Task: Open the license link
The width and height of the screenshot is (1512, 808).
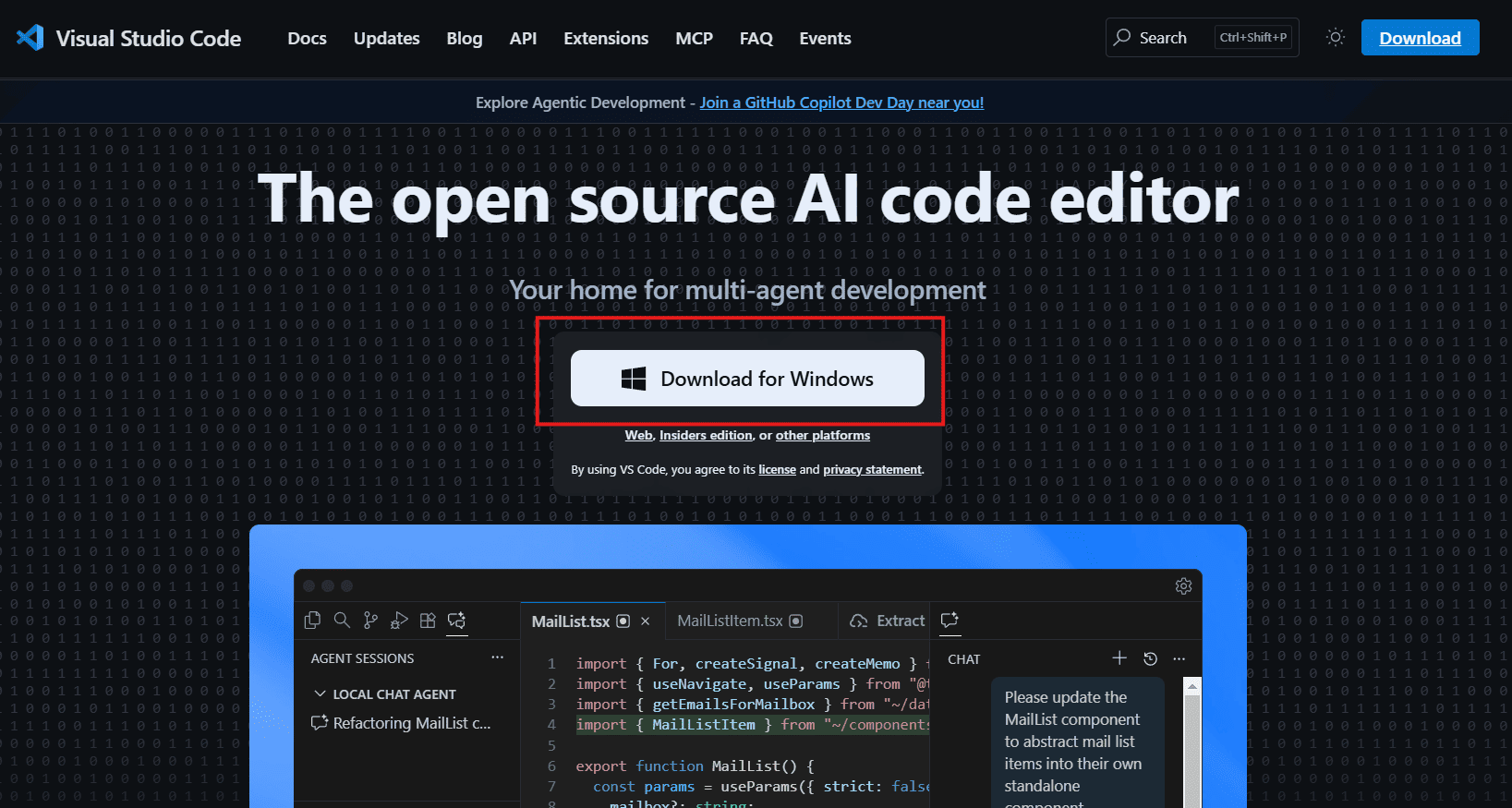Action: tap(777, 469)
